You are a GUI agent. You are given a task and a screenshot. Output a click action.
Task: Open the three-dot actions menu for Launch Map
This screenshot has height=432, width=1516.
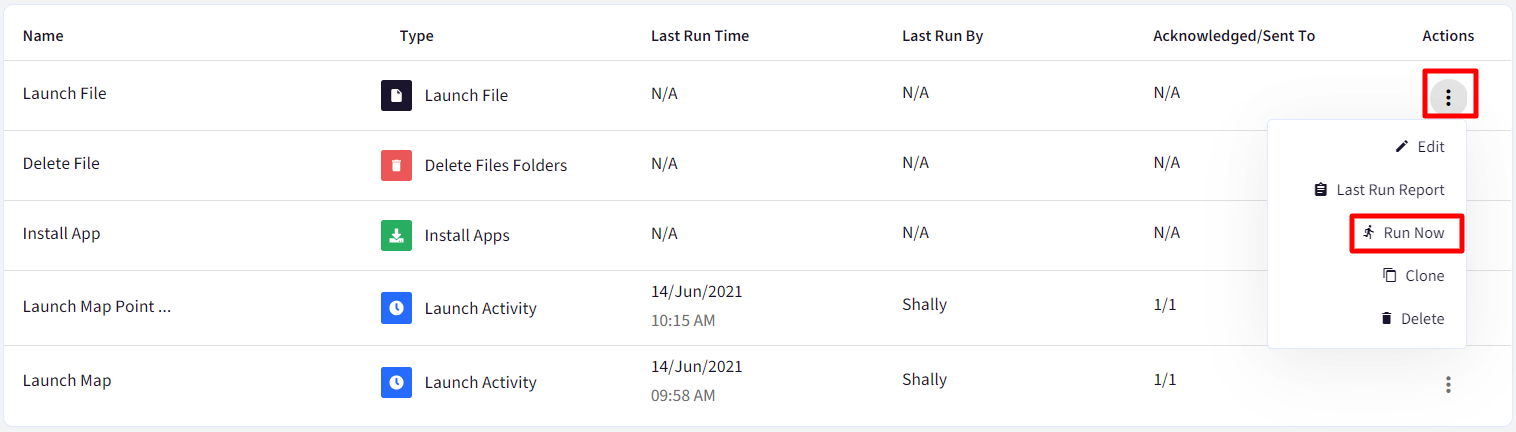point(1448,384)
